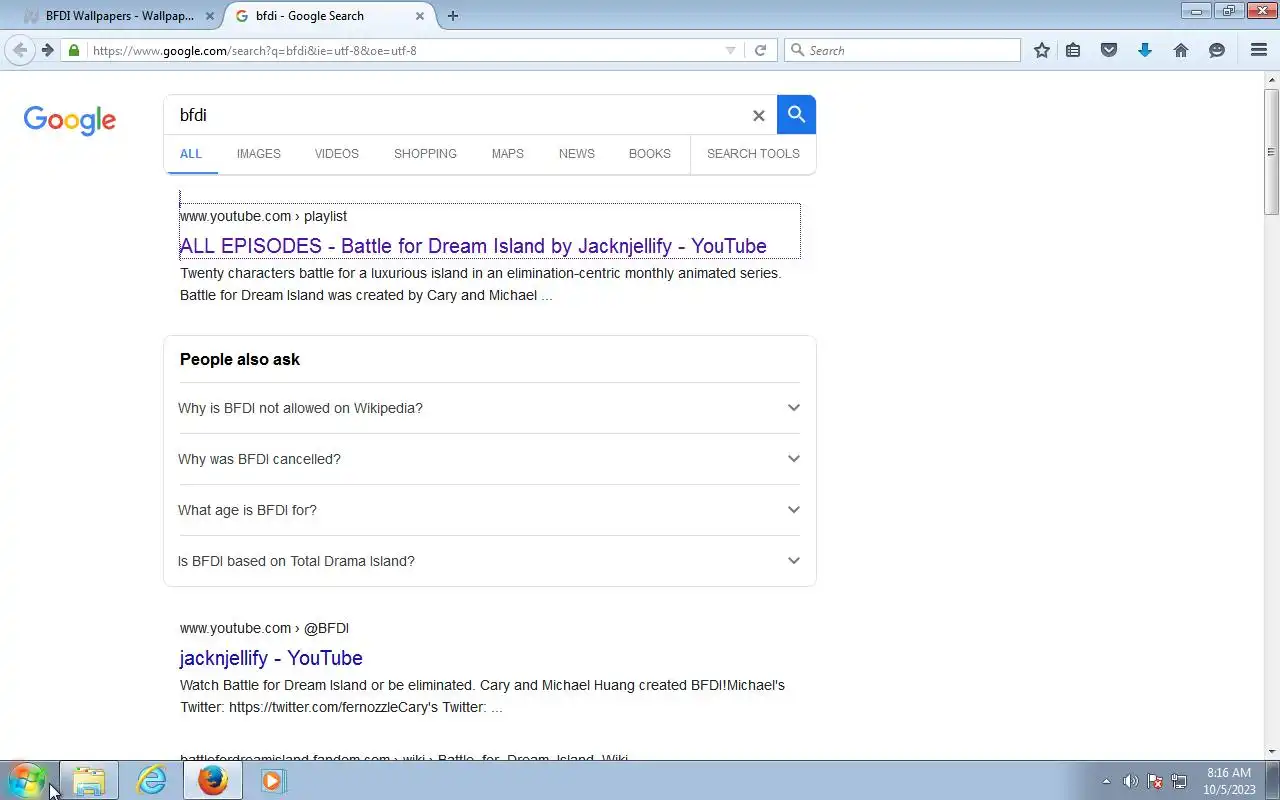Click the blue Google search magnifier button
1280x800 pixels.
pyautogui.click(x=796, y=115)
